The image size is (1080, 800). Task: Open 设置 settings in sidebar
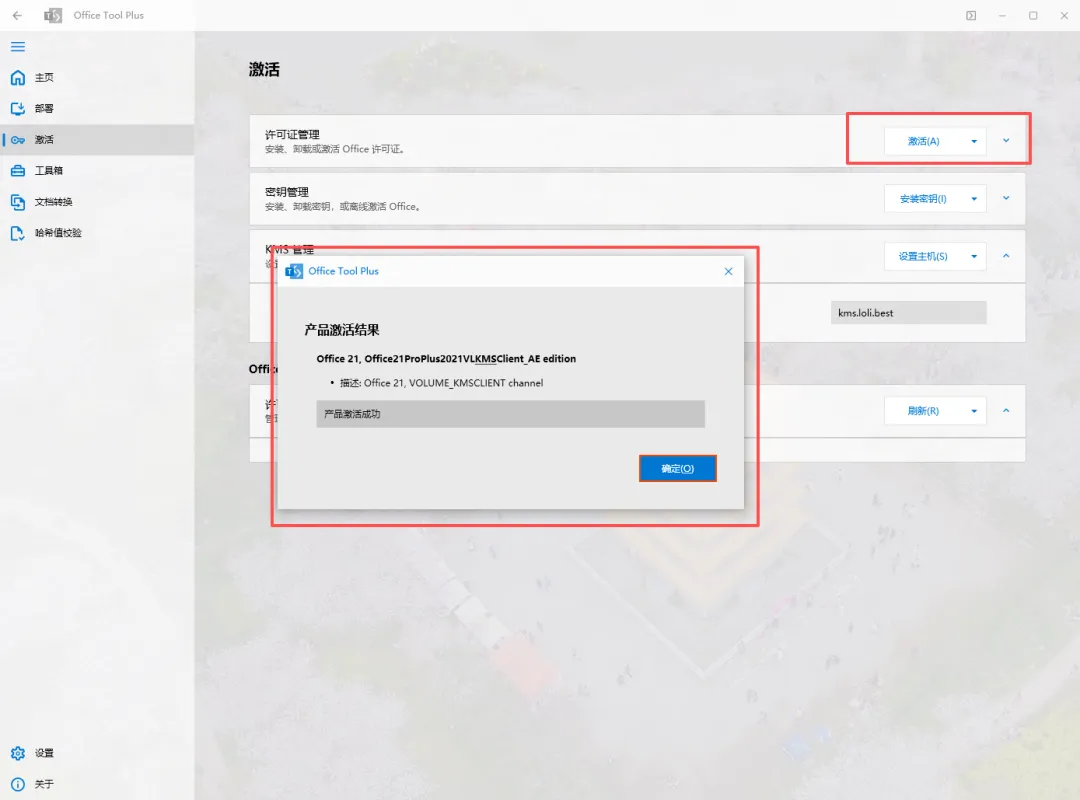point(97,752)
